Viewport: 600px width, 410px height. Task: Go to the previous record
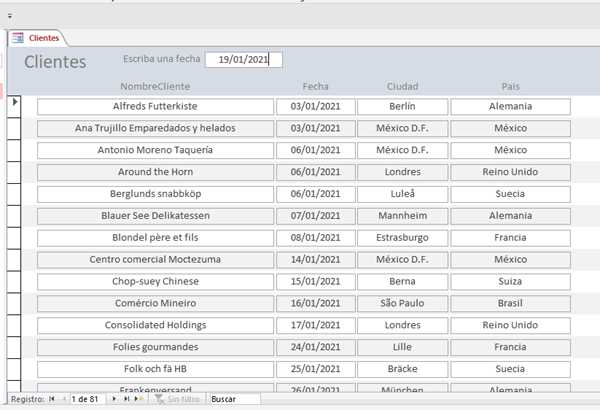64,399
